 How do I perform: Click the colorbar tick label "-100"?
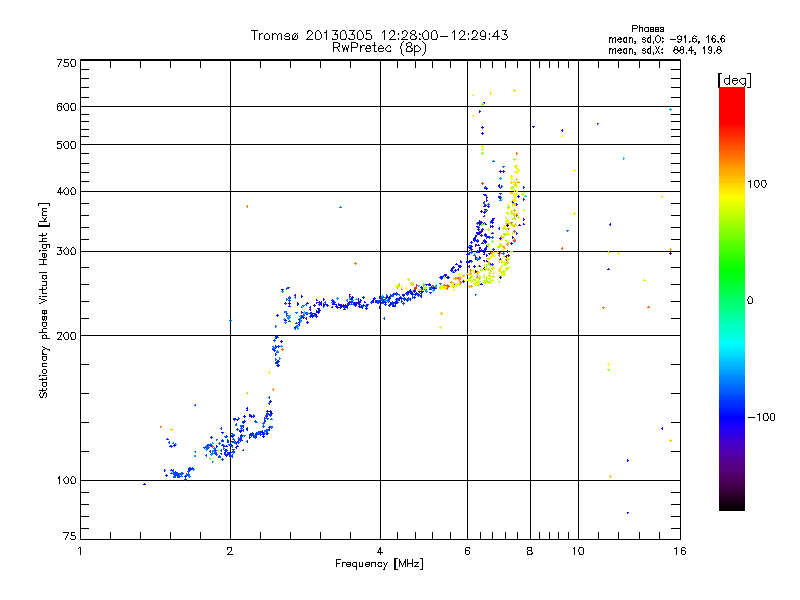(x=761, y=417)
